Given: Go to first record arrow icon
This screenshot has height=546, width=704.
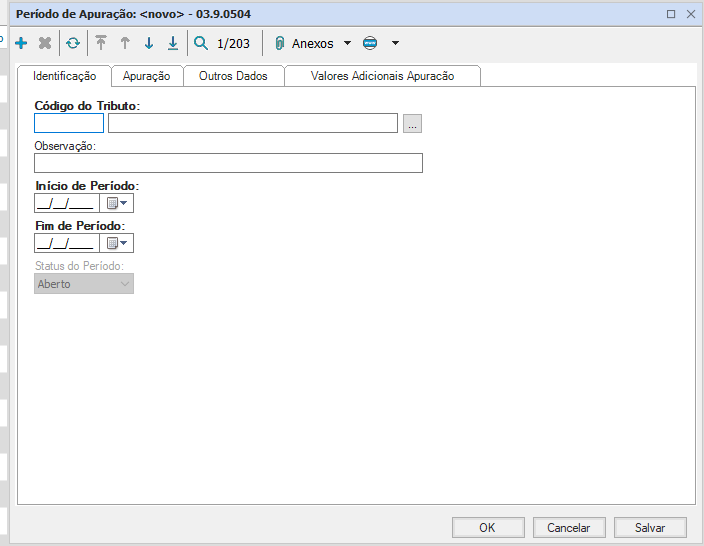Looking at the screenshot, I should point(101,44).
